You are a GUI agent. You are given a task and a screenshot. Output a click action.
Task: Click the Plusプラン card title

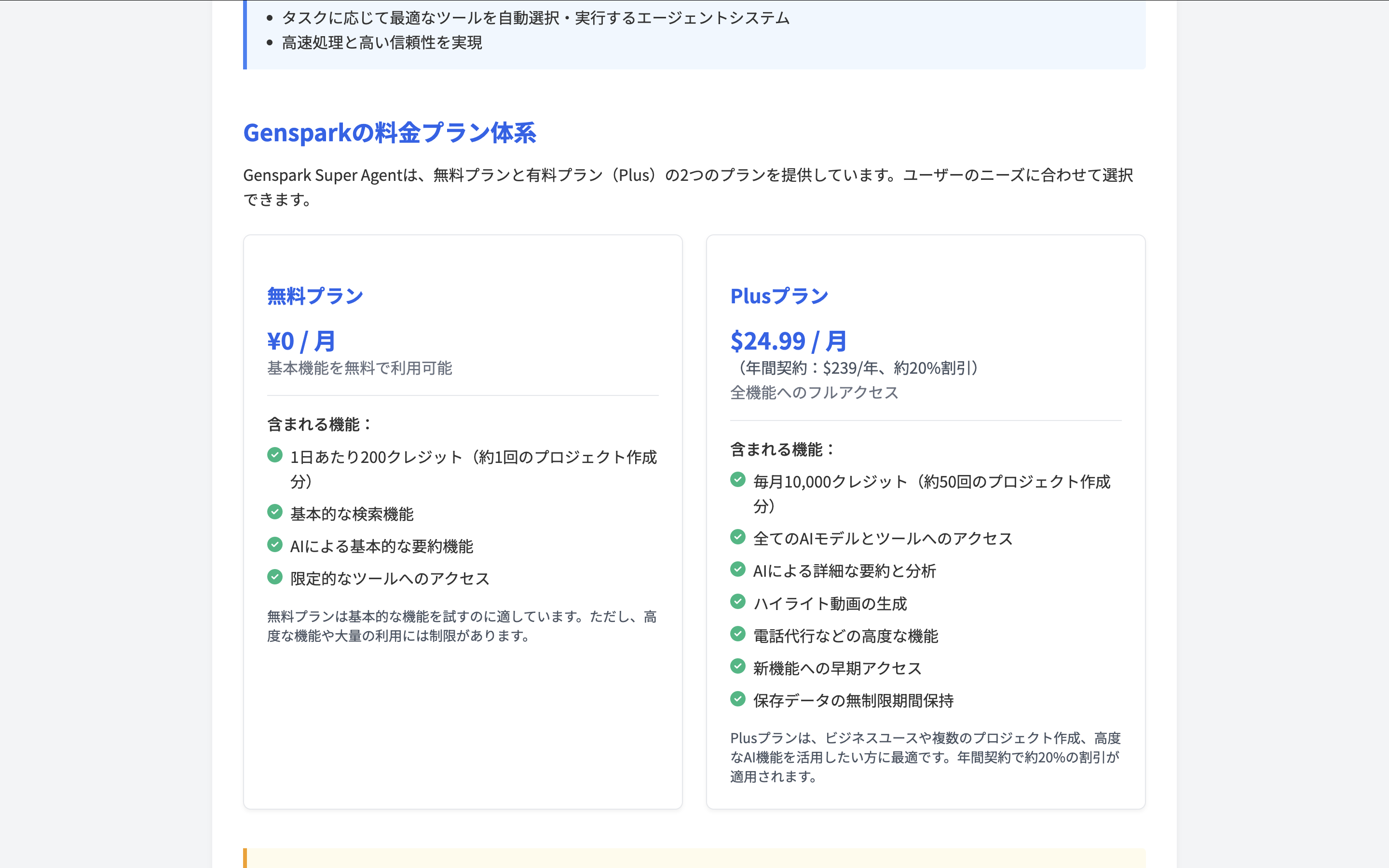click(779, 296)
